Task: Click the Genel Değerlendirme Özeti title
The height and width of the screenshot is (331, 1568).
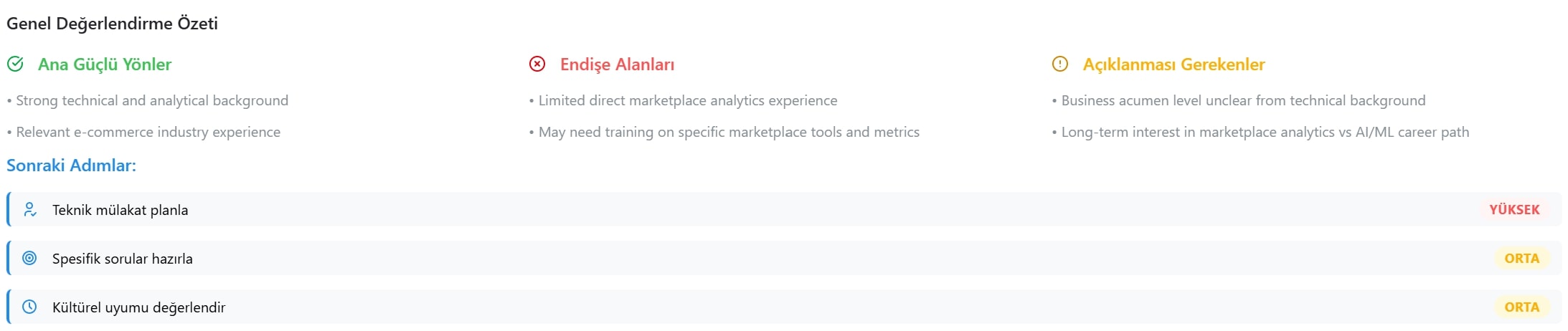Action: coord(112,24)
